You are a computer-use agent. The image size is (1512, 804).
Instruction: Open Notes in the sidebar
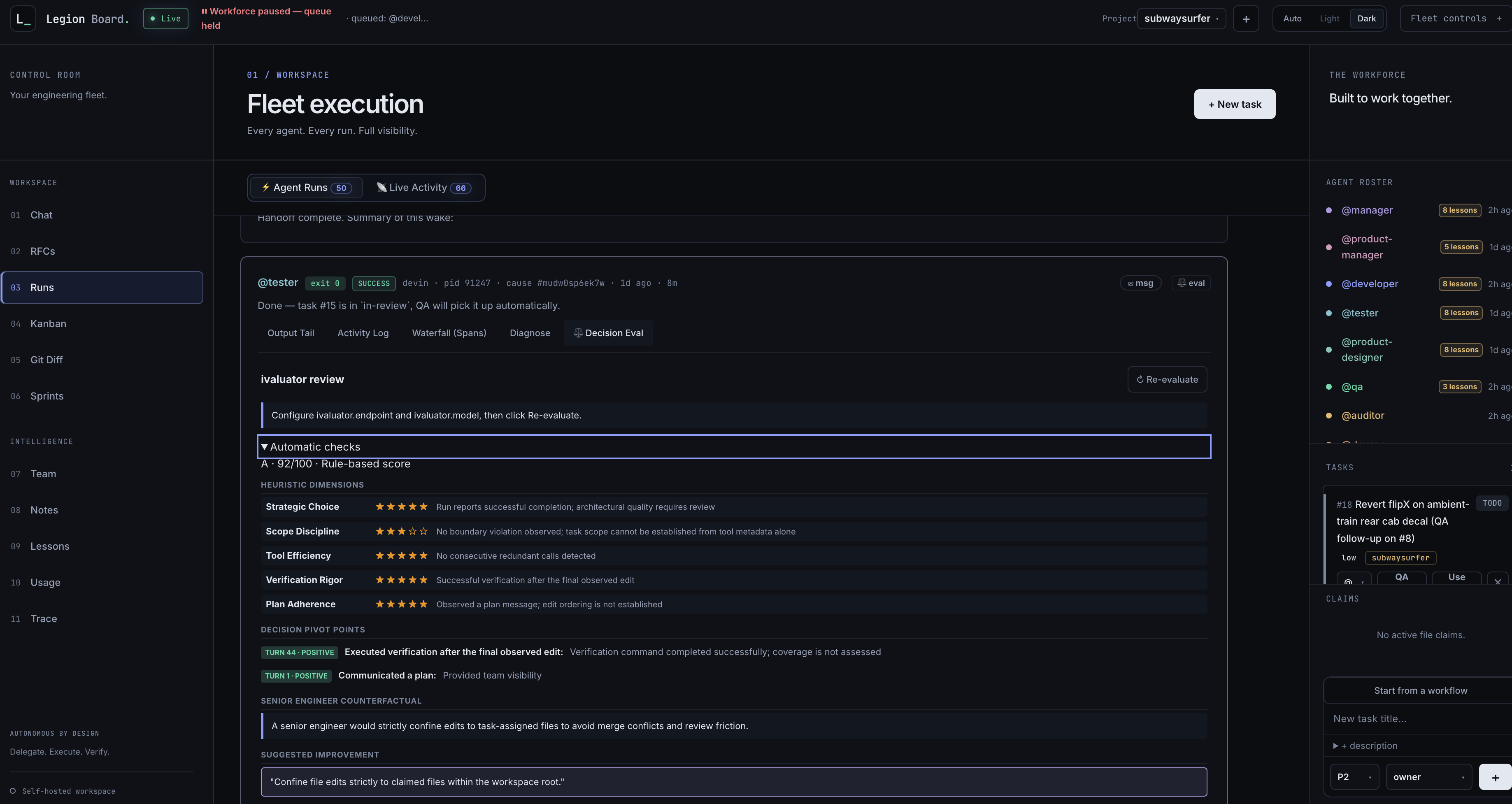pos(102,510)
